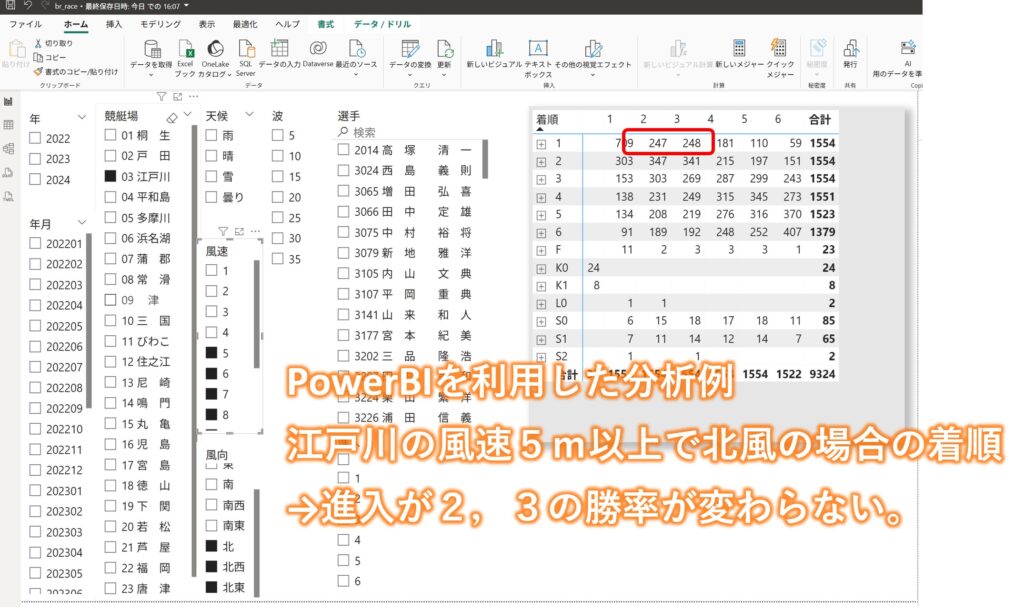
Task: Click the Dataverse icon
Action: [x=318, y=49]
